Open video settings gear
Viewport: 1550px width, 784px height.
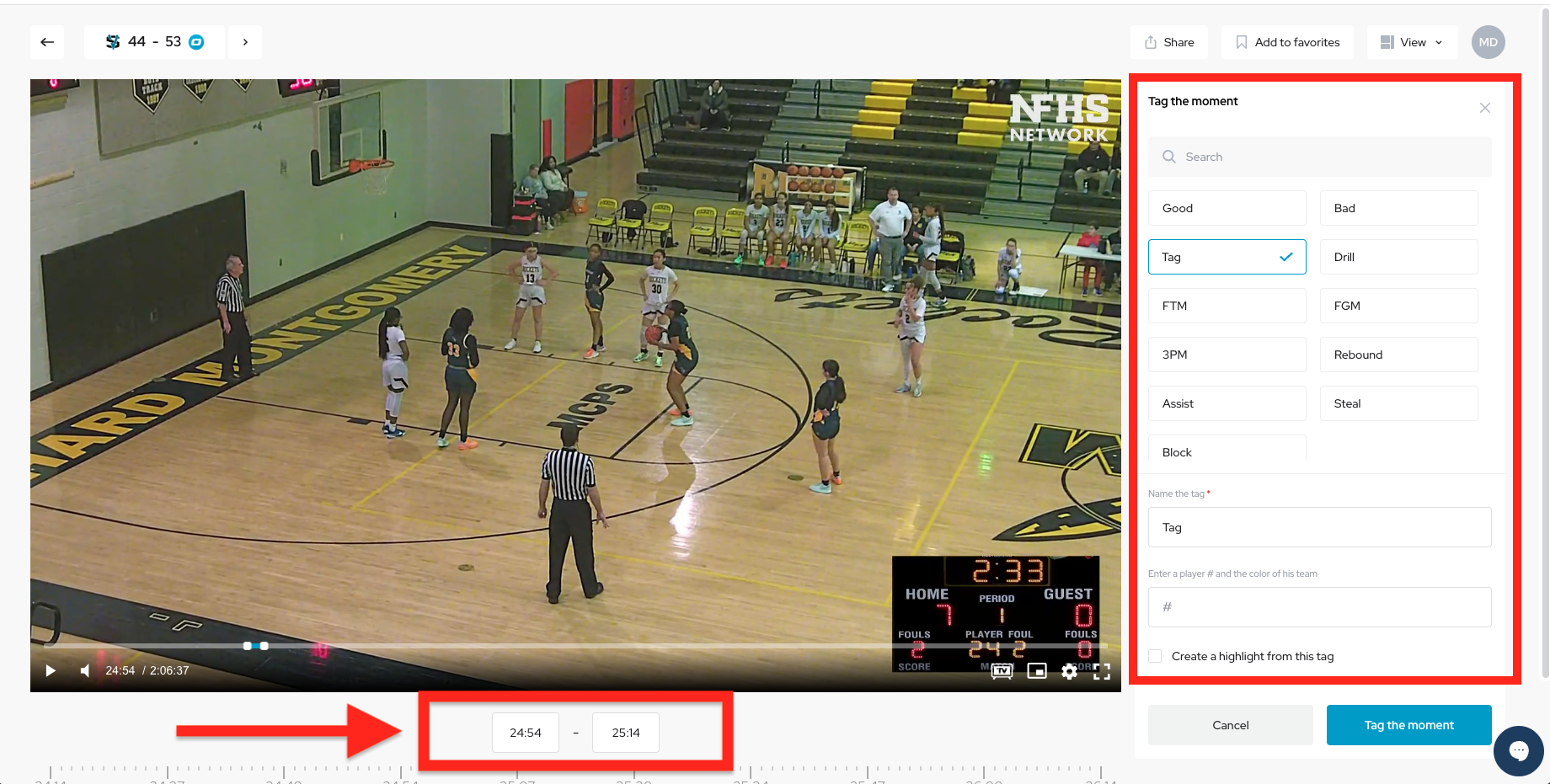click(1069, 671)
